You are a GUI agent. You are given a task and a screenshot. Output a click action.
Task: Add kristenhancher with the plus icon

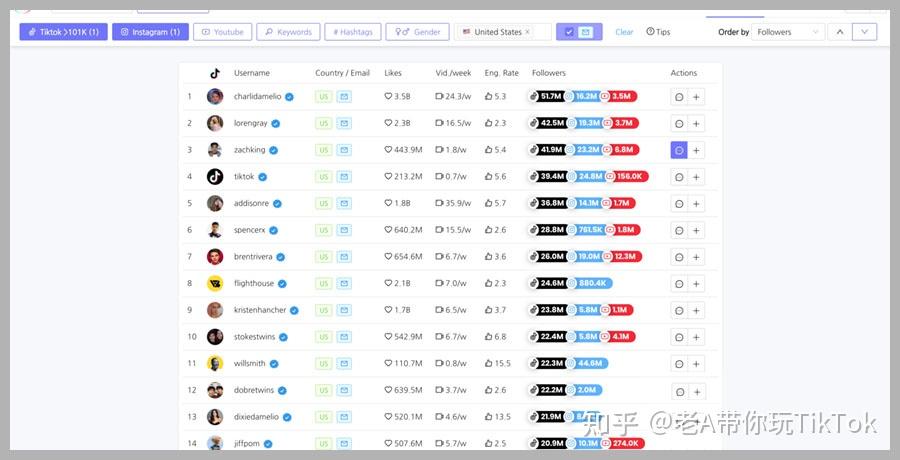[x=696, y=311]
